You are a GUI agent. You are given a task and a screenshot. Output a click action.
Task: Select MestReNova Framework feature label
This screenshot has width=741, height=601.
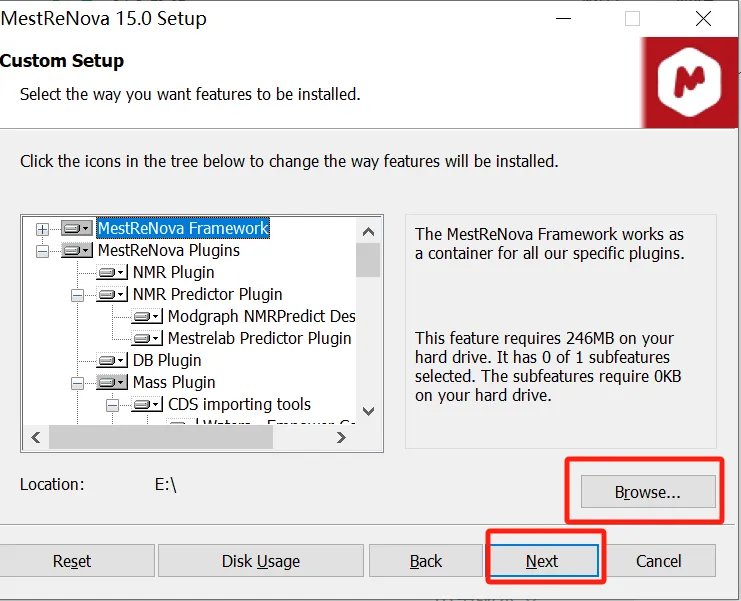click(183, 228)
